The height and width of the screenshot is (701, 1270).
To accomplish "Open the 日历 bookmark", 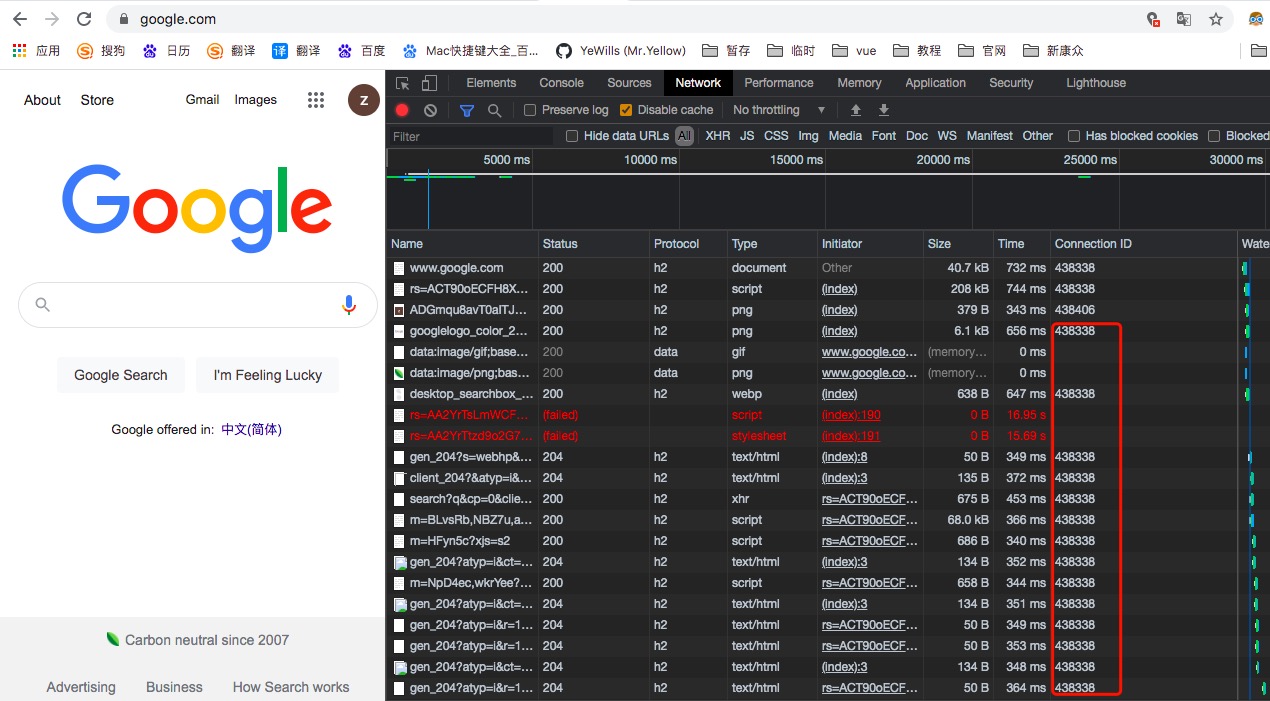I will coord(166,50).
